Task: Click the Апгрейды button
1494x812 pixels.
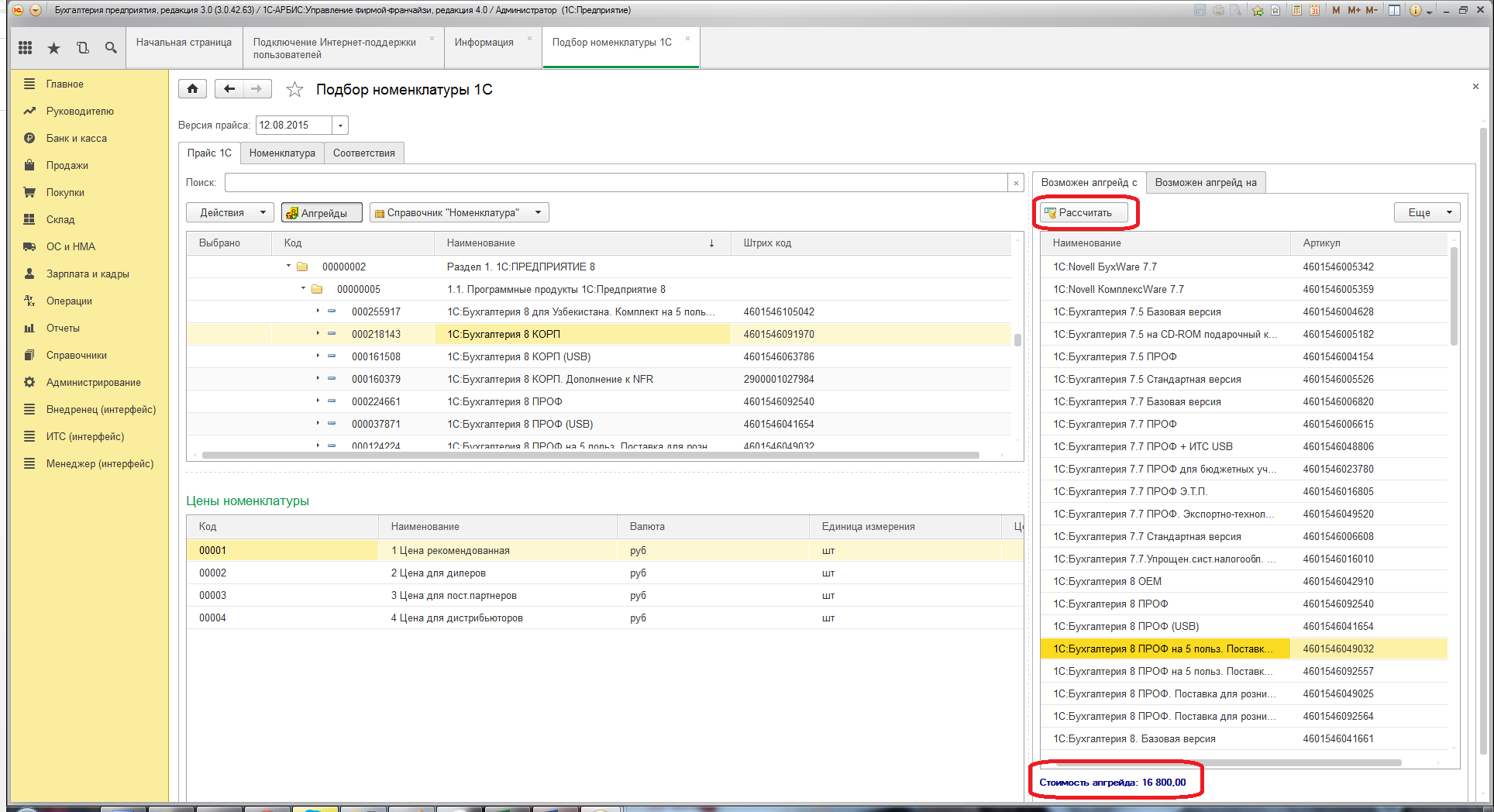Action: pos(322,212)
